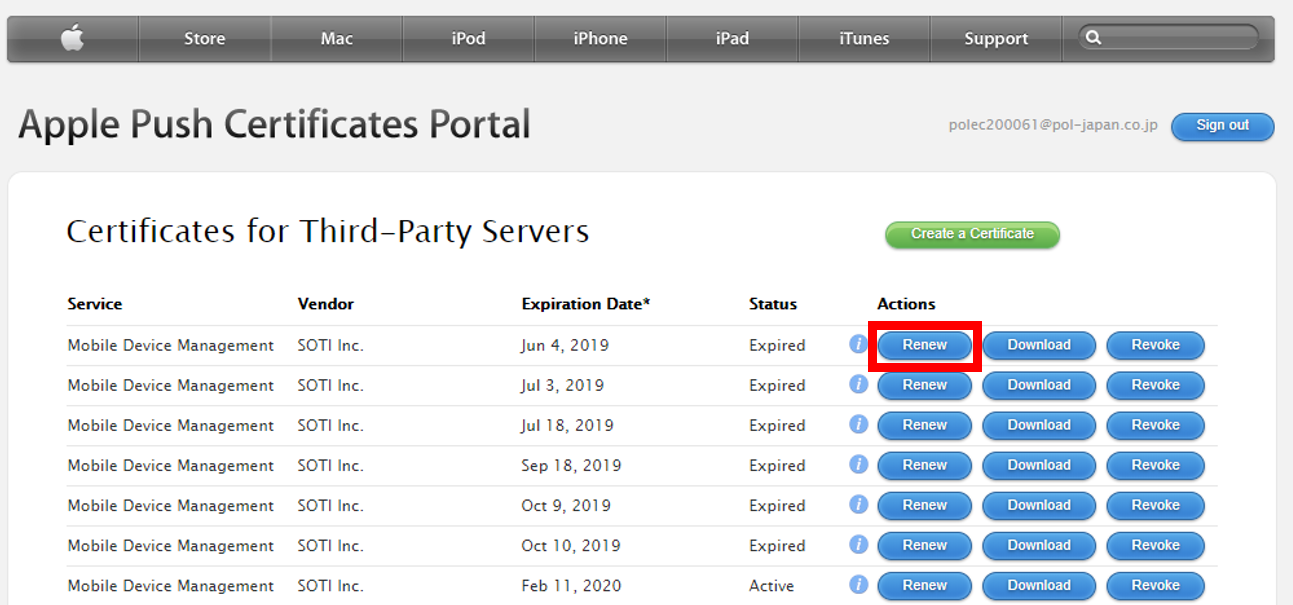Revoke the Feb 11, 2020 certificate
Image resolution: width=1293 pixels, height=605 pixels.
(x=1155, y=585)
